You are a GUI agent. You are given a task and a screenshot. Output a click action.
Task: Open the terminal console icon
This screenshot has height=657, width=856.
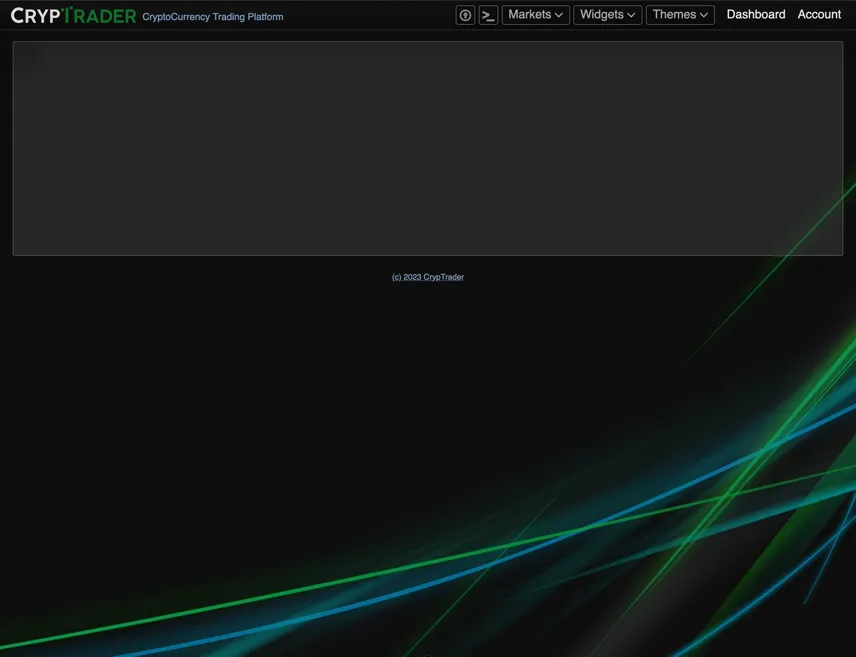(489, 15)
